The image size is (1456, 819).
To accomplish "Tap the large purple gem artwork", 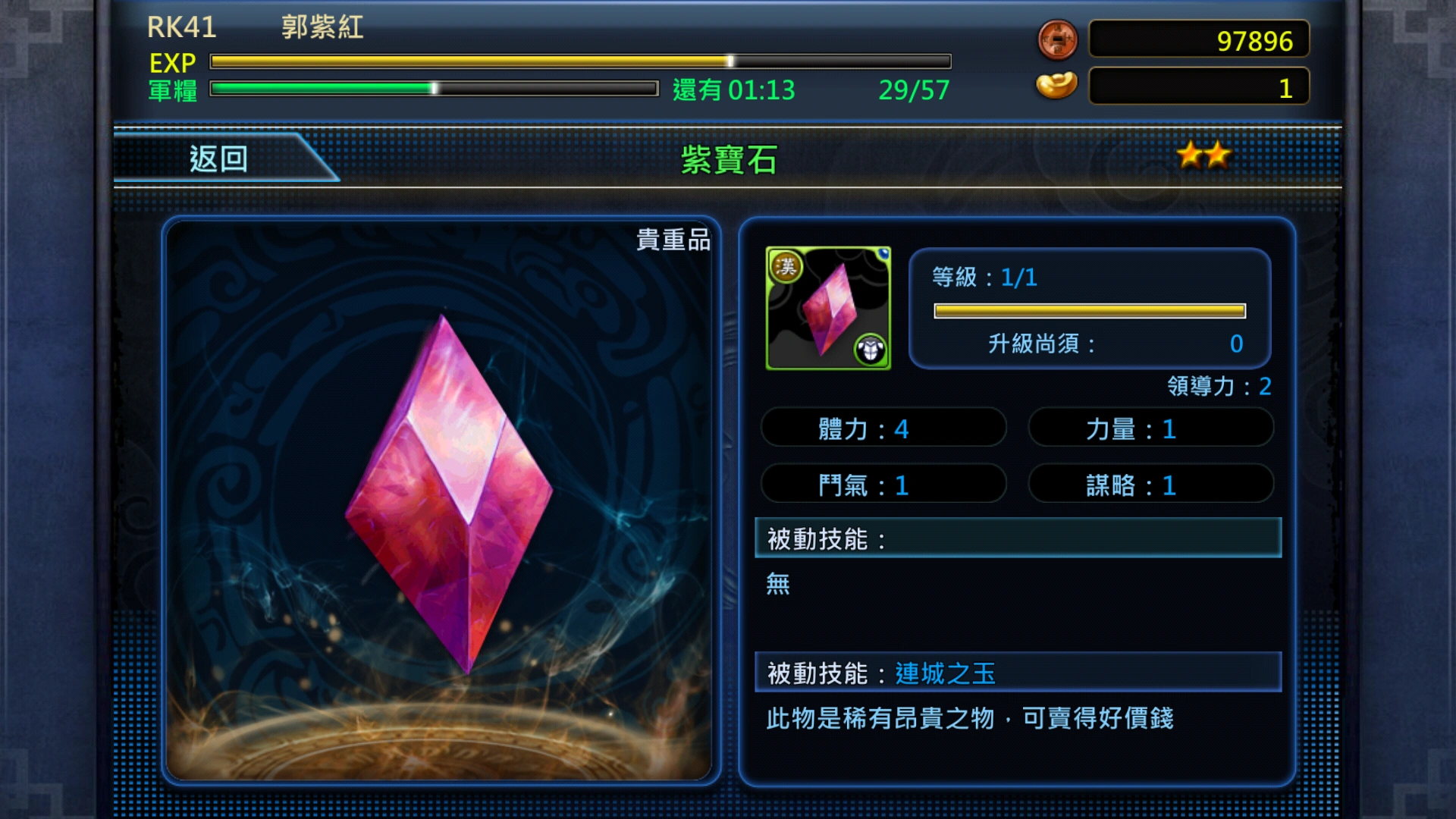I will pos(449,494).
